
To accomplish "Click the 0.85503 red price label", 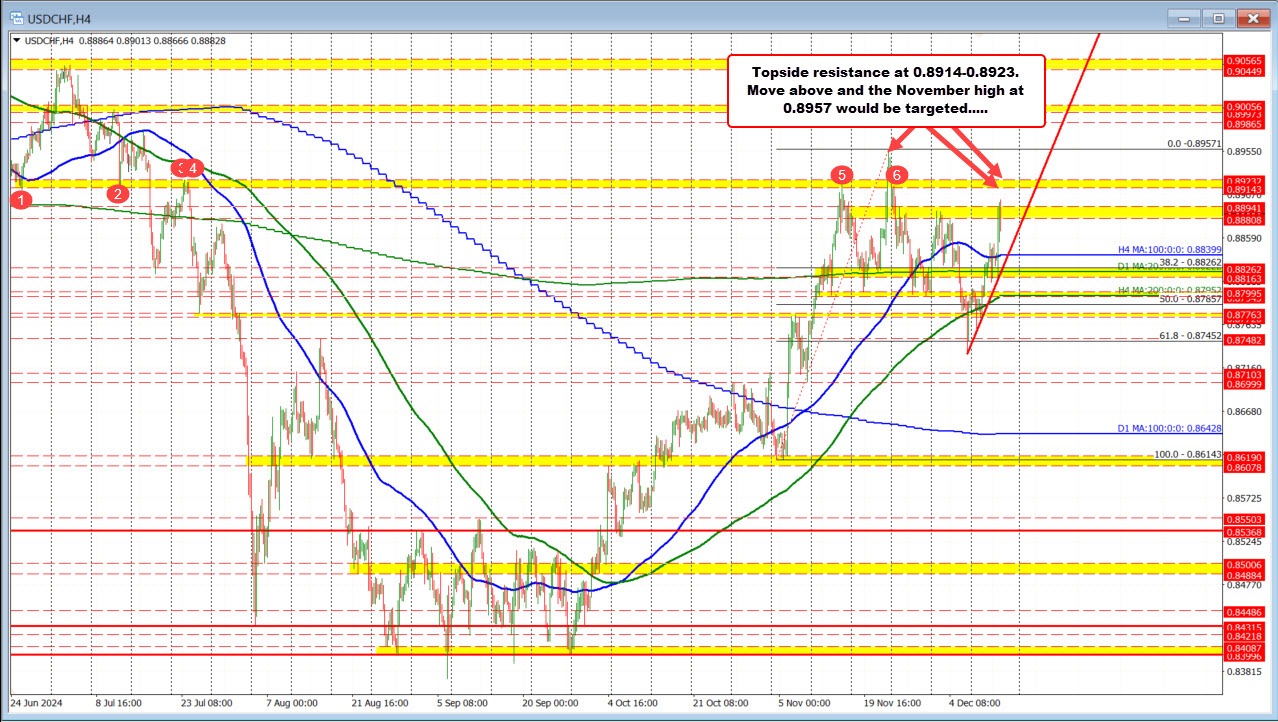I will coord(1244,520).
